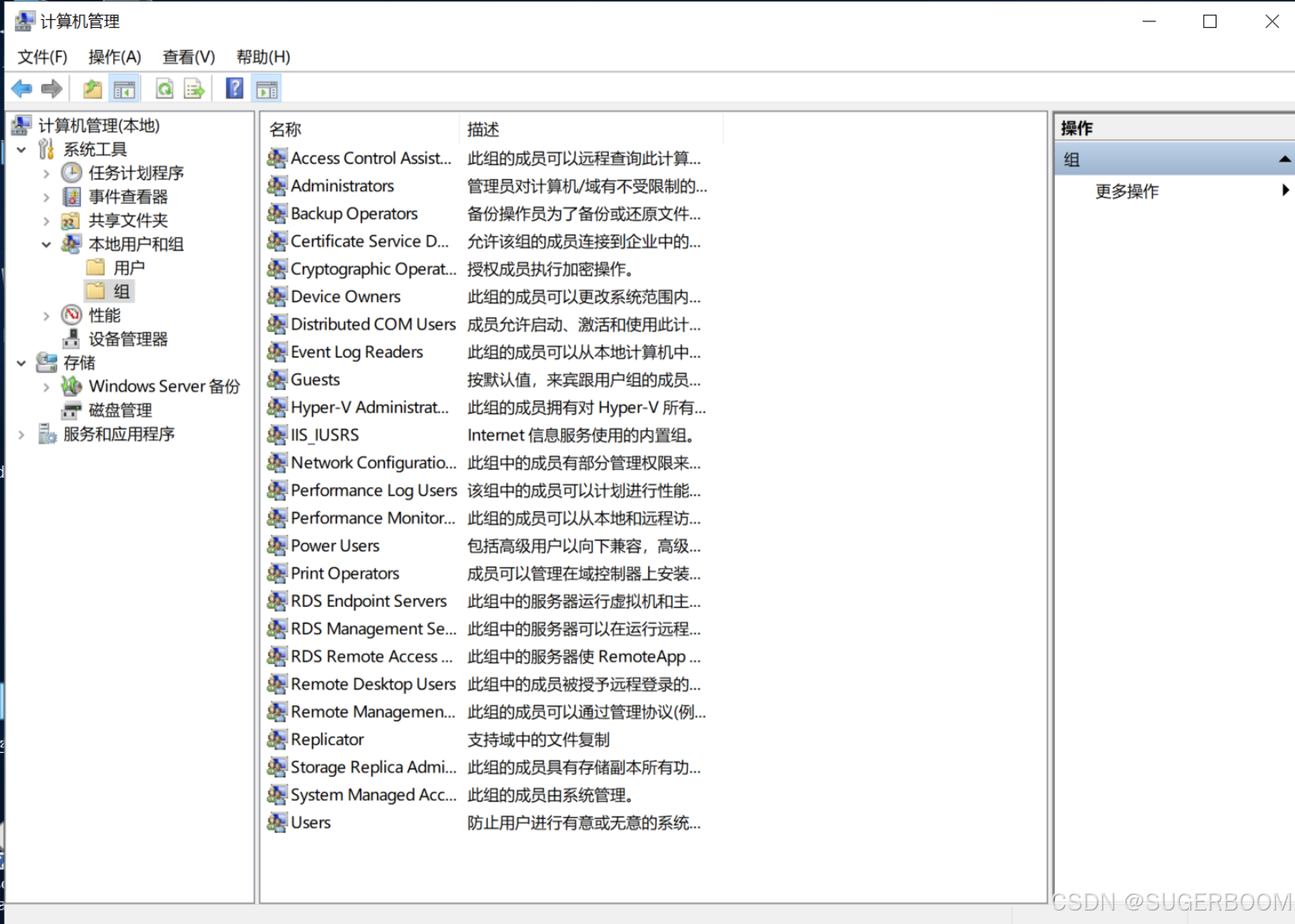The image size is (1295, 924).
Task: Expand the 任务计划程序 node arrow
Action: [x=46, y=173]
